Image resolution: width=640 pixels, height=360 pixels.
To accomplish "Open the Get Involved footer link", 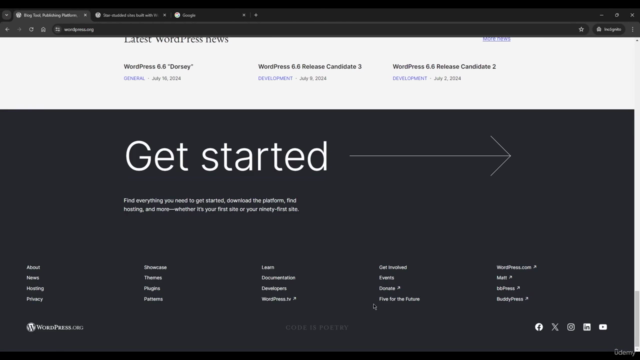I will click(x=393, y=267).
